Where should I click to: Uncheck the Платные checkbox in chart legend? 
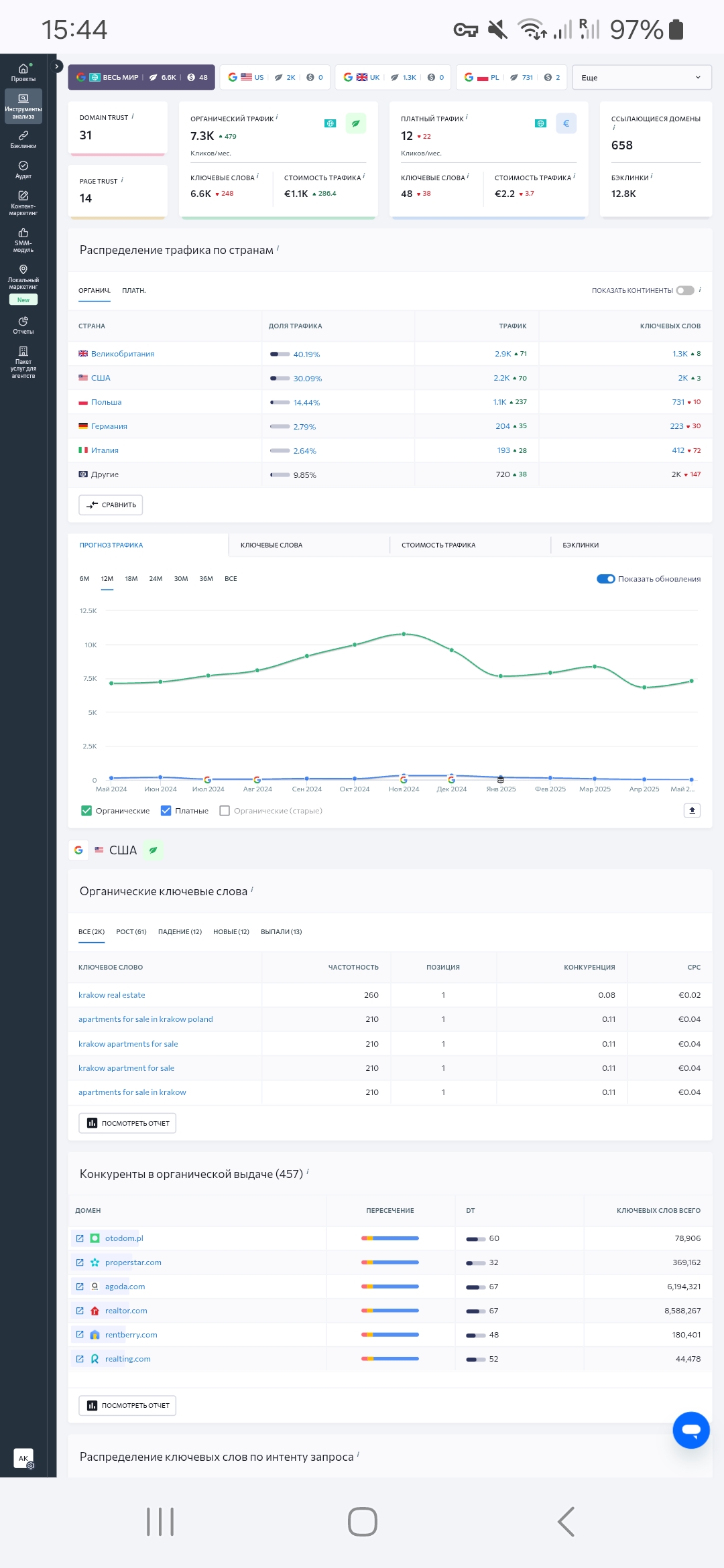click(166, 811)
